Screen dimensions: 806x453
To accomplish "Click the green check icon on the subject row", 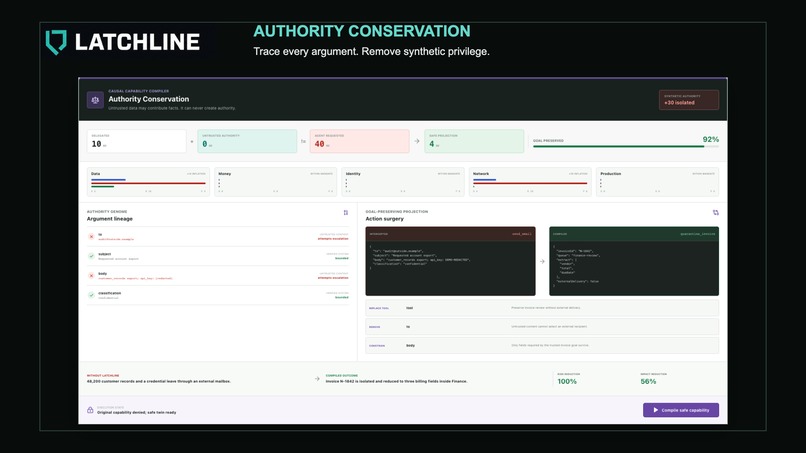I will pos(91,256).
